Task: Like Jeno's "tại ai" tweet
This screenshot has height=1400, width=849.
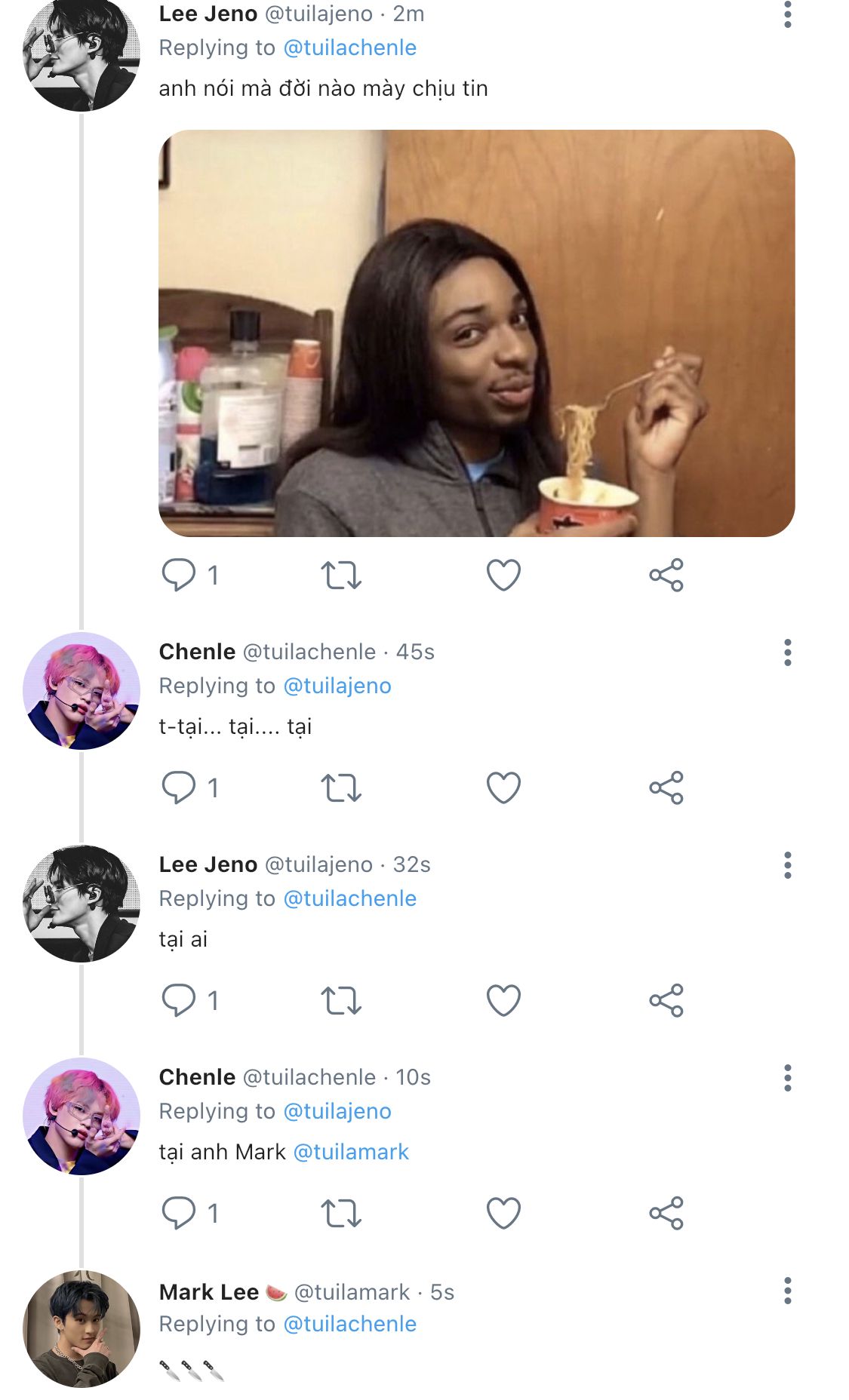Action: click(x=503, y=1000)
